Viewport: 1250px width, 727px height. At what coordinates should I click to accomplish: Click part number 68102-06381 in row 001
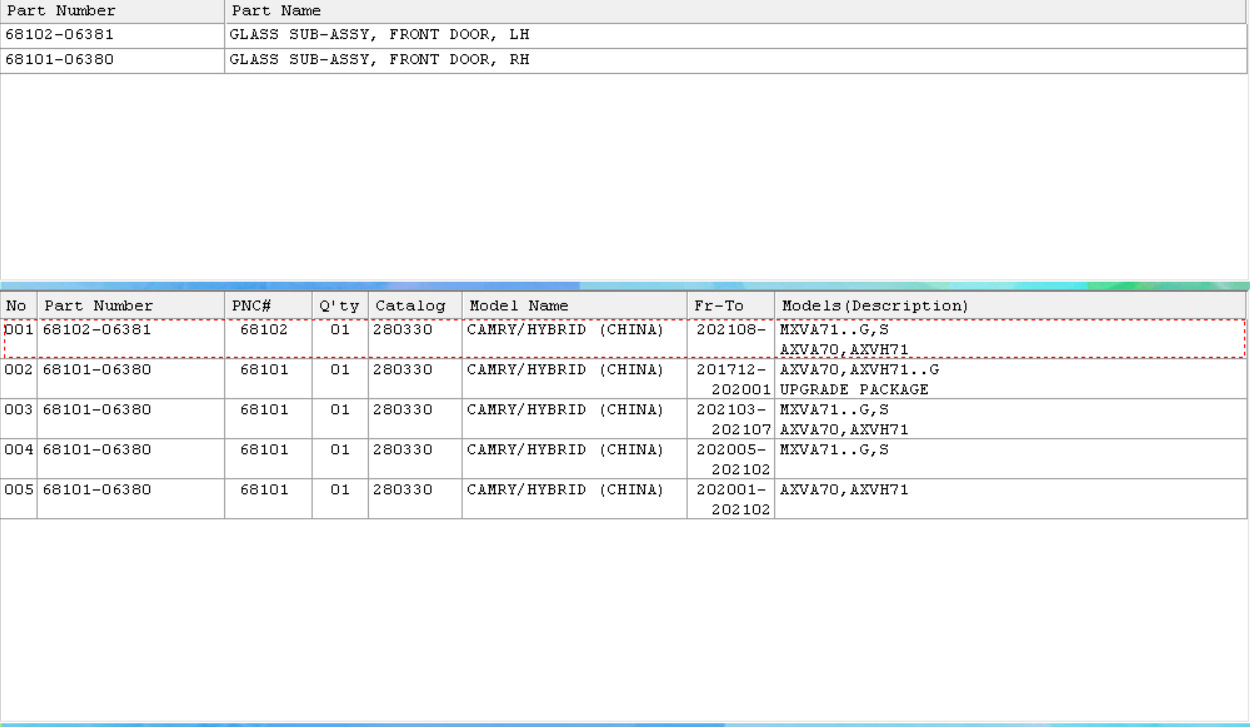click(x=97, y=329)
